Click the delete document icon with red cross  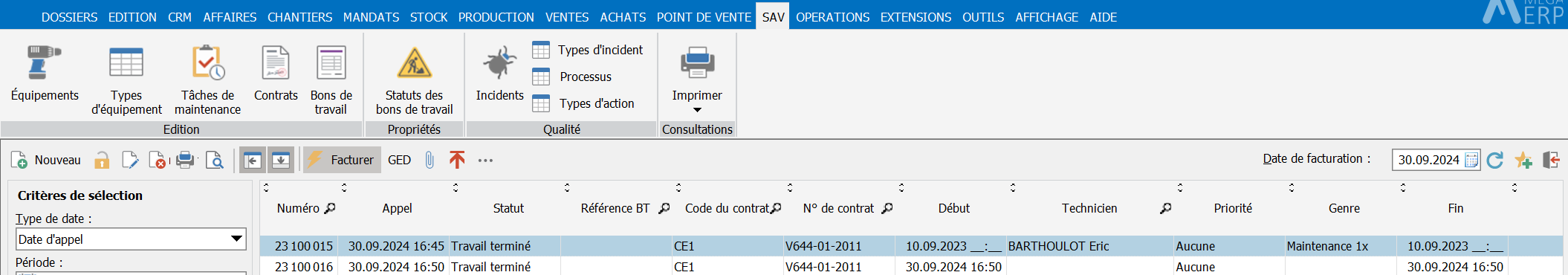coord(158,160)
